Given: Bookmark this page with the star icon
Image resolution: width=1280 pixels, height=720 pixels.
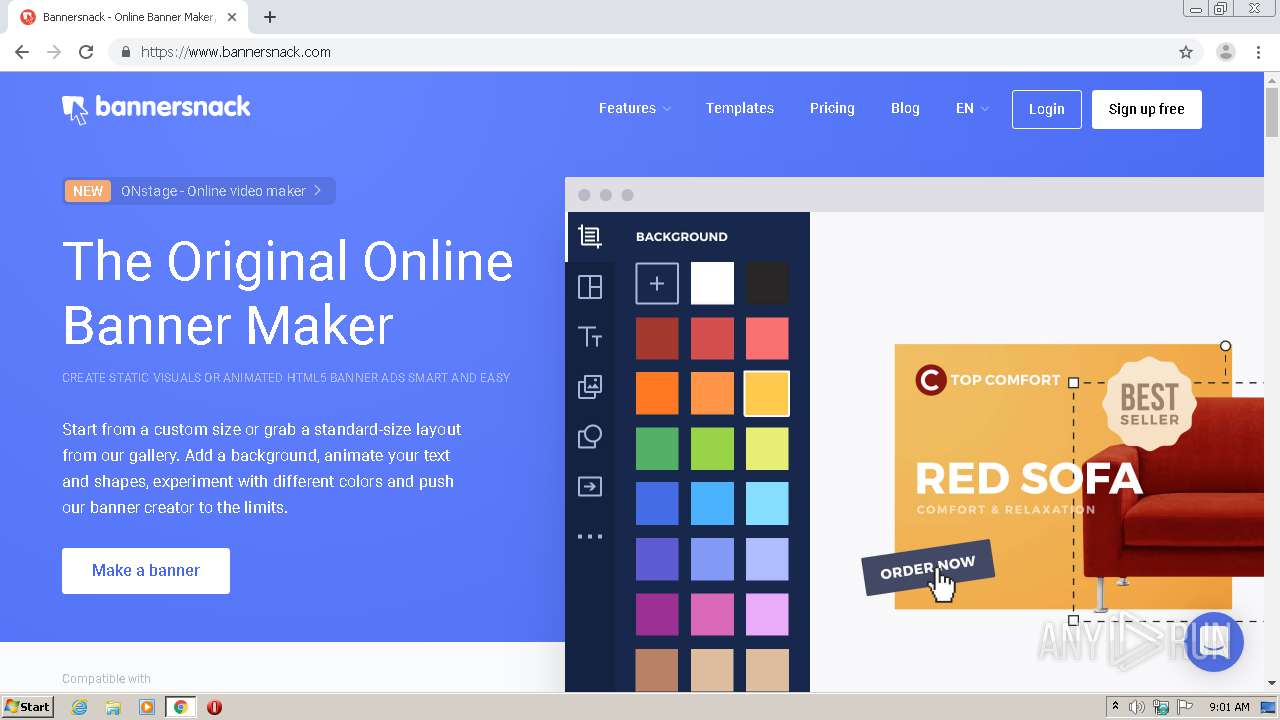Looking at the screenshot, I should [1186, 52].
